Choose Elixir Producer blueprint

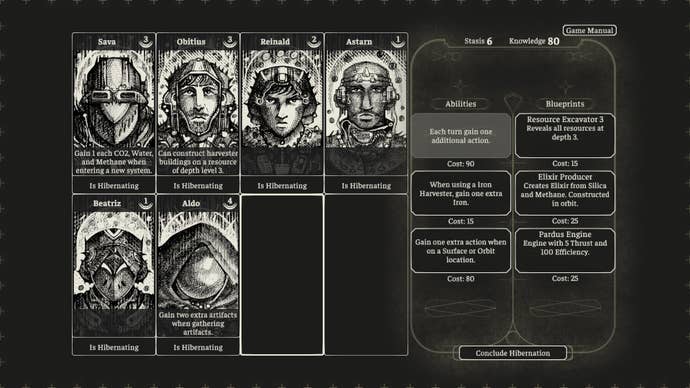[x=565, y=193]
